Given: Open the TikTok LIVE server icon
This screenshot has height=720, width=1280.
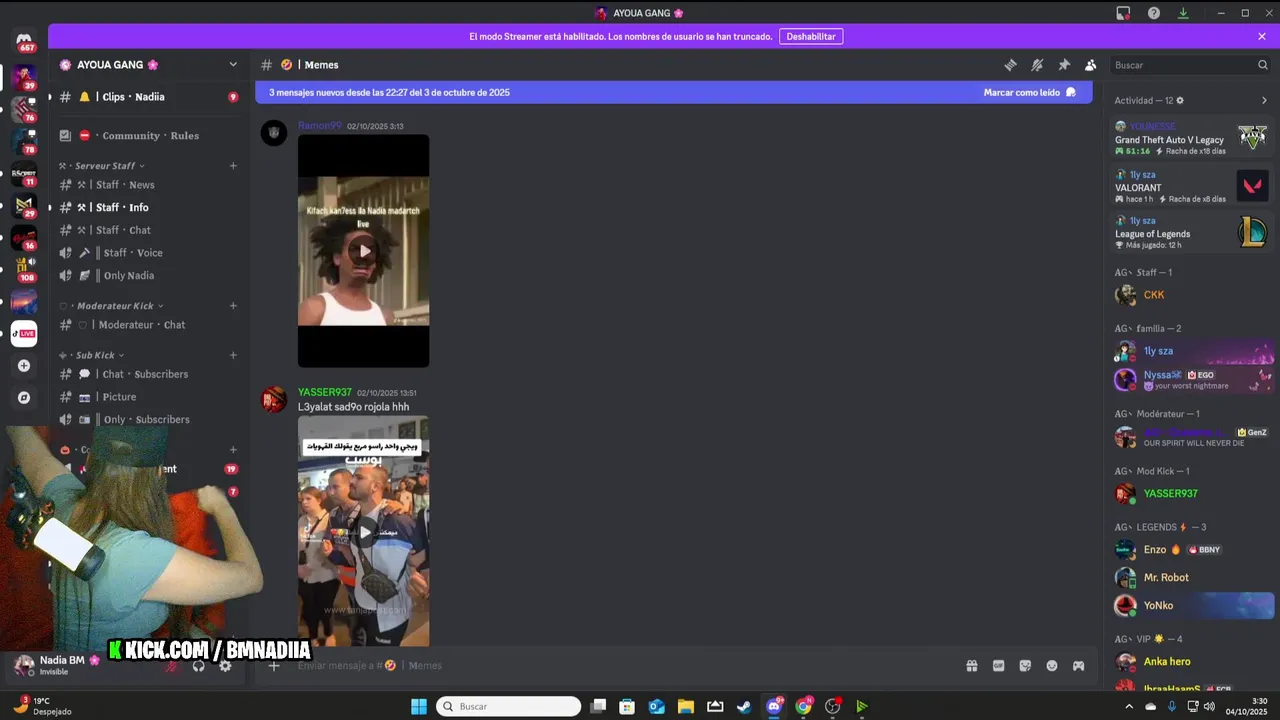Looking at the screenshot, I should click(x=24, y=334).
